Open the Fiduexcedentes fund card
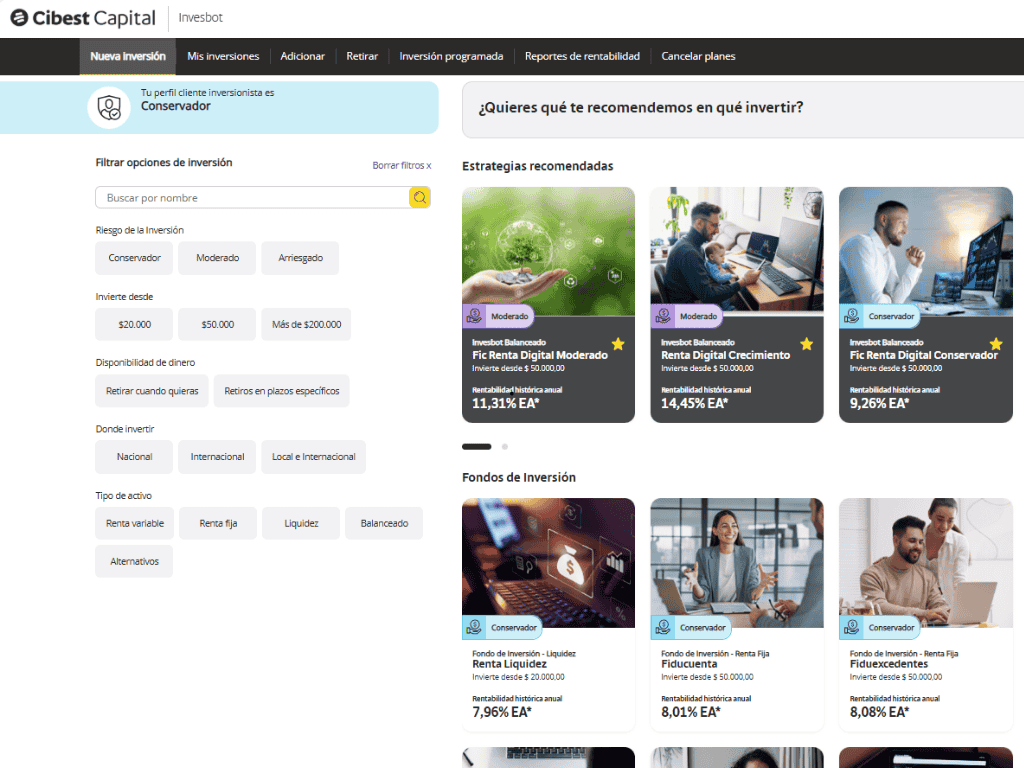 [x=925, y=612]
